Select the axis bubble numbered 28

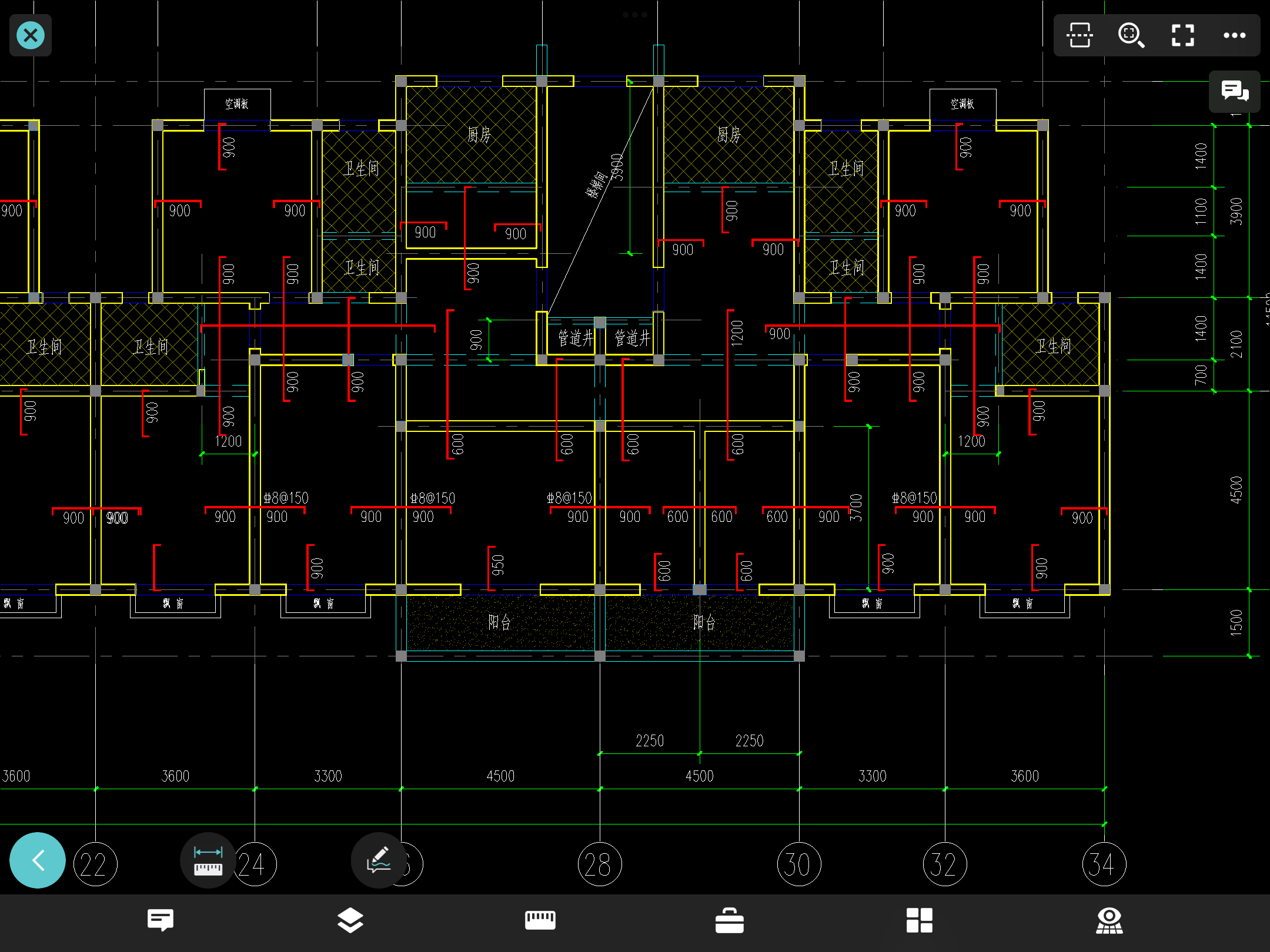tap(600, 864)
